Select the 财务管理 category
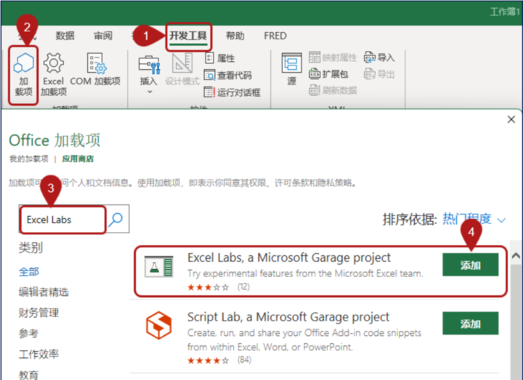Screen dimensions: 523x380 (x=39, y=313)
